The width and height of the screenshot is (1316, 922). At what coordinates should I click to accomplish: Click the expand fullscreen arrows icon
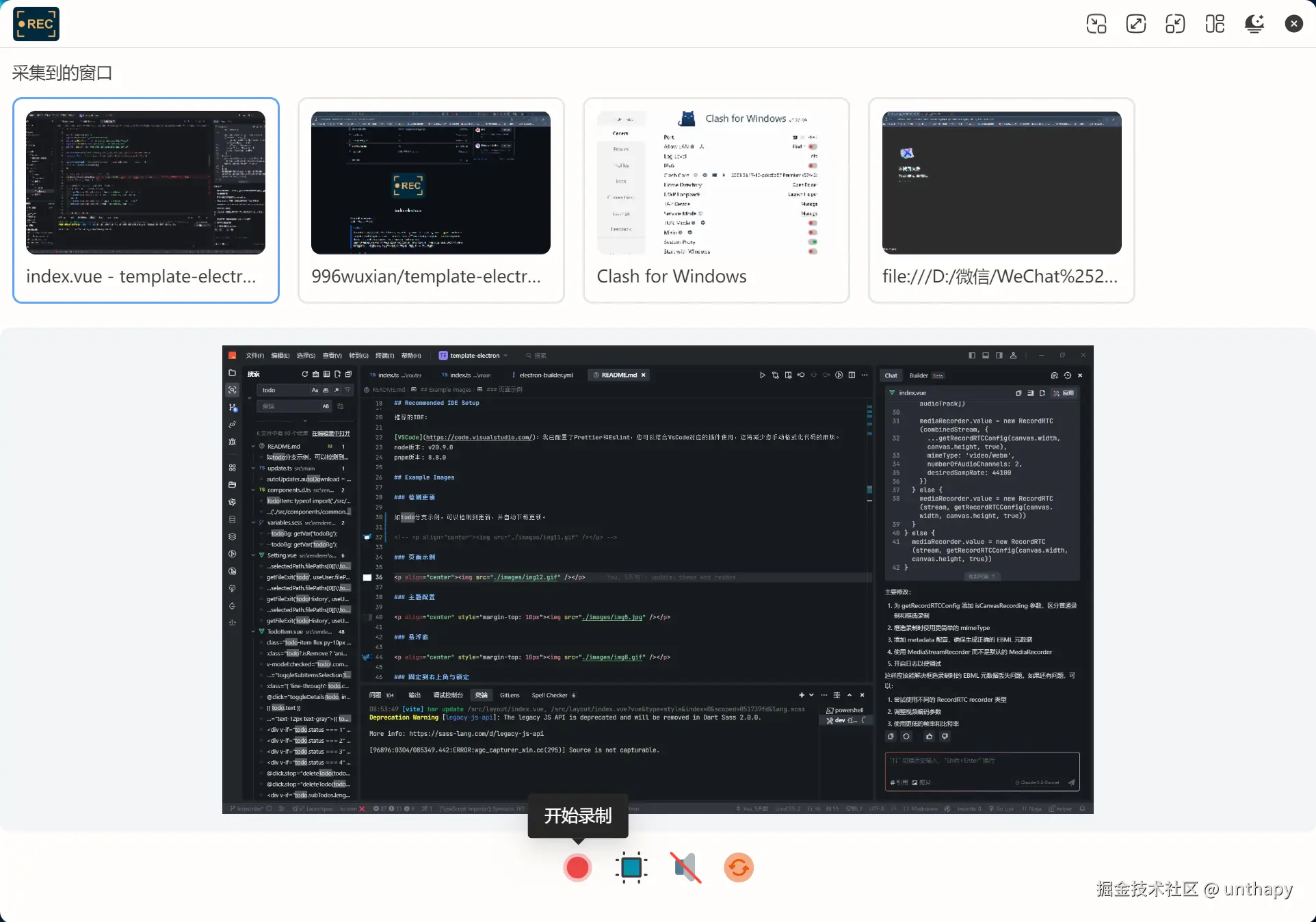[1136, 24]
